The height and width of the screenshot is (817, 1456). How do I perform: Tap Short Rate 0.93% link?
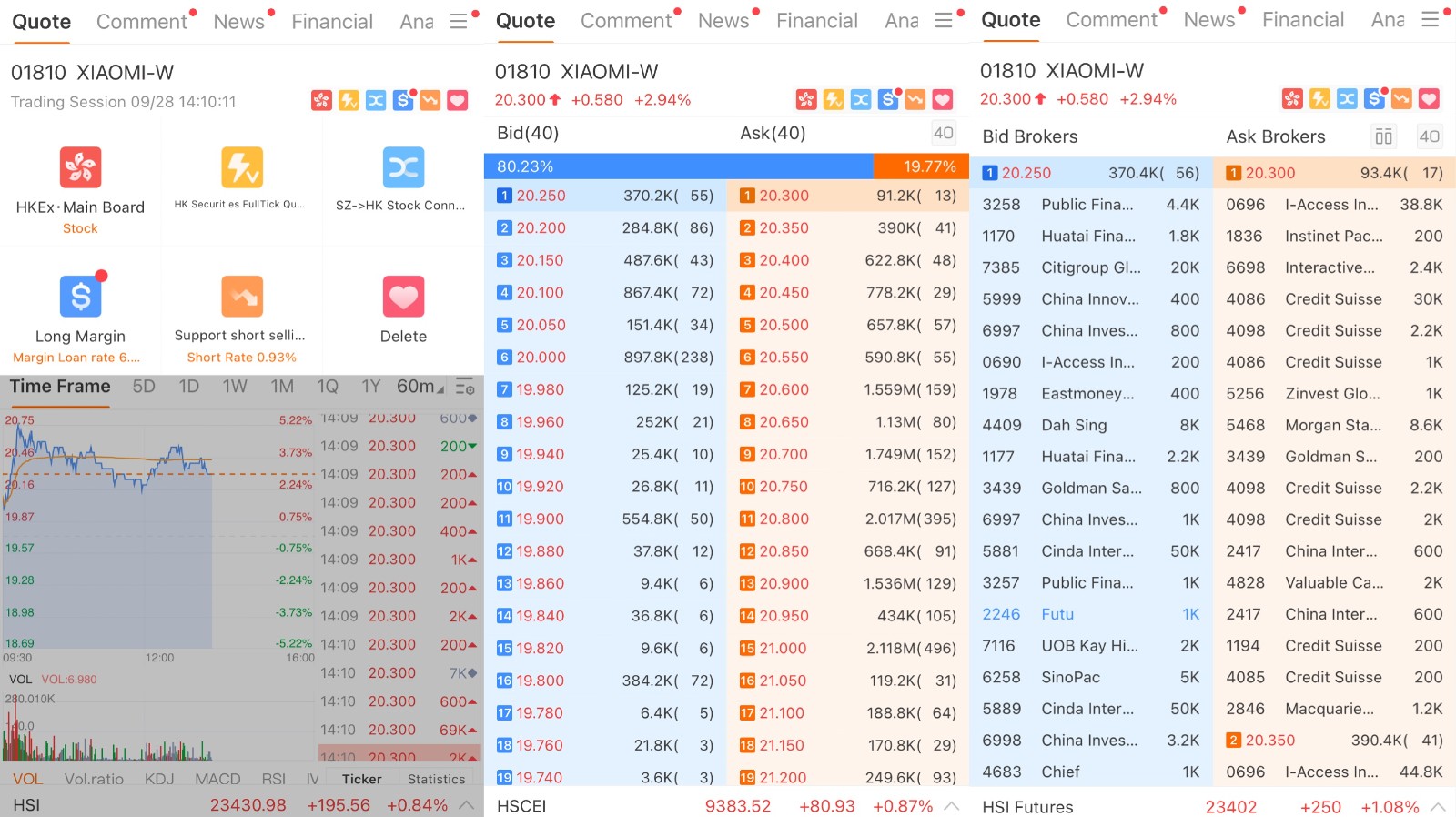click(242, 358)
